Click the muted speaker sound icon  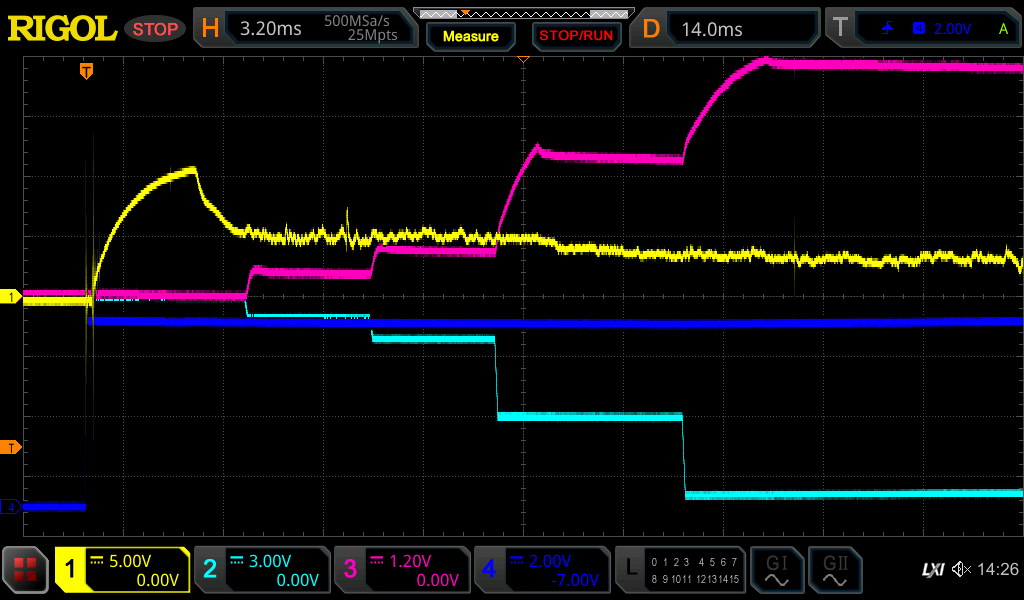tap(961, 570)
